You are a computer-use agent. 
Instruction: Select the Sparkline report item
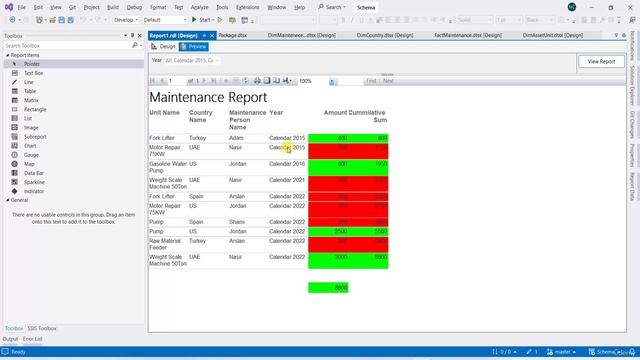tap(73, 182)
